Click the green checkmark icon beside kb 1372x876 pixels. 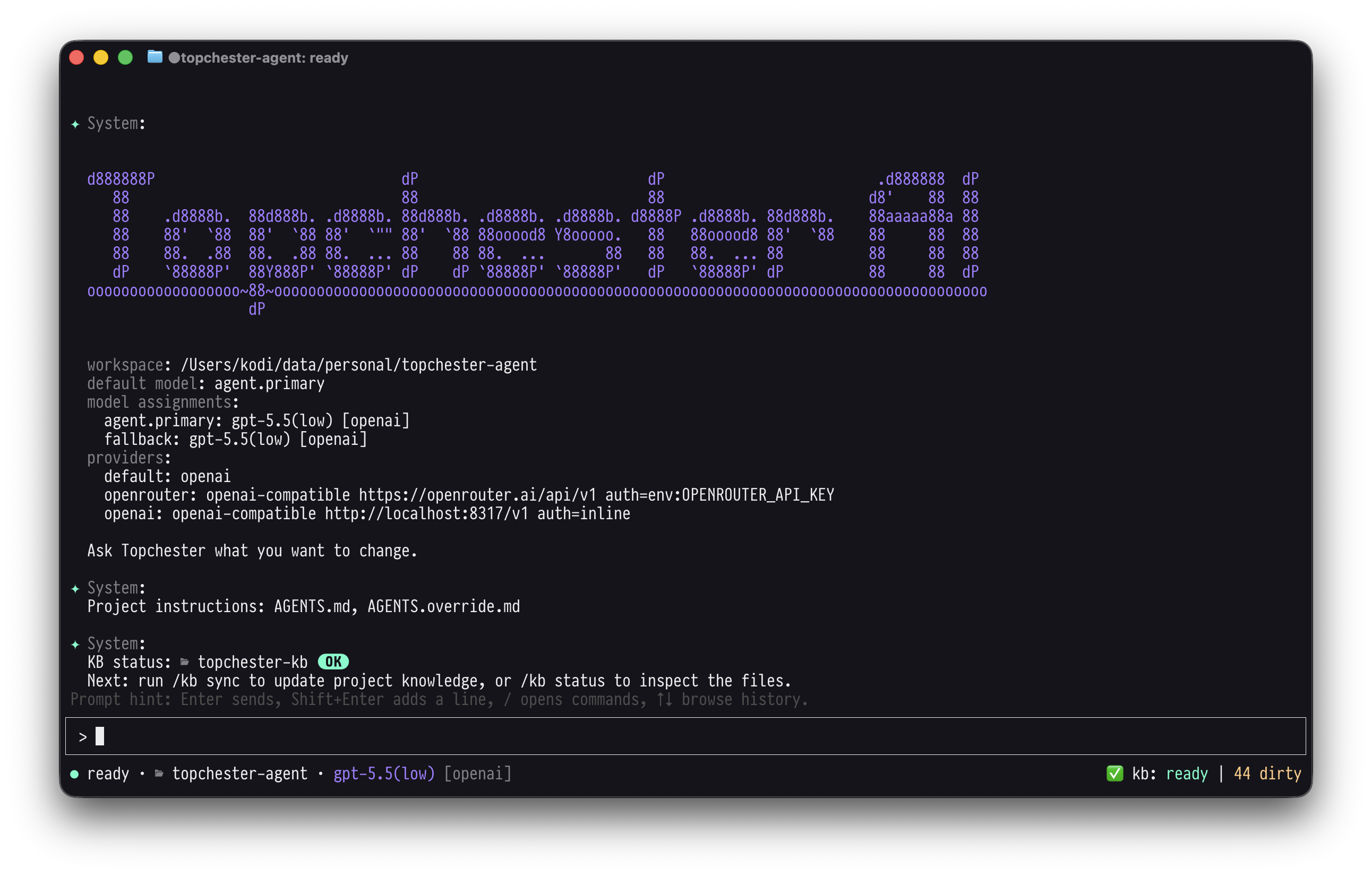click(x=1115, y=774)
